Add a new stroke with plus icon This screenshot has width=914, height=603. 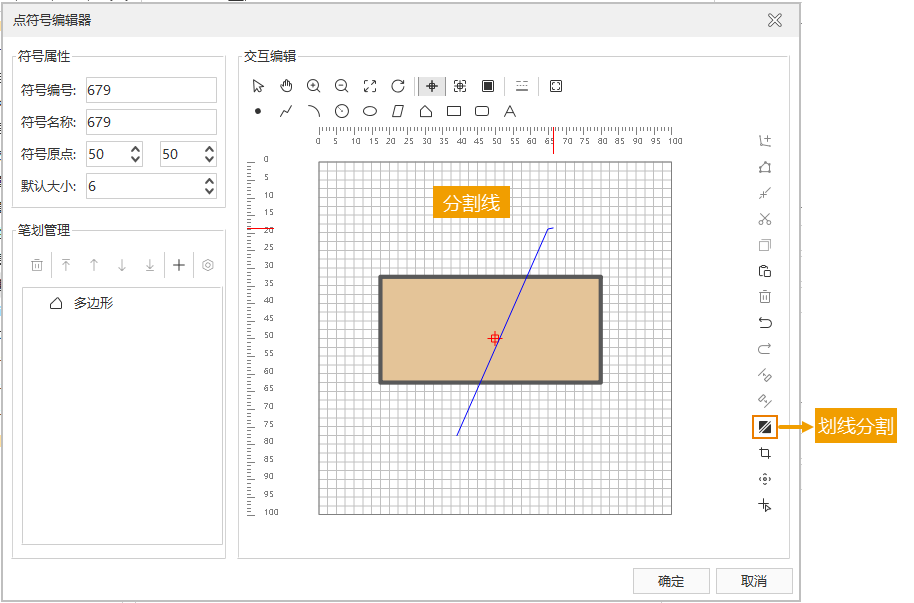click(x=179, y=265)
